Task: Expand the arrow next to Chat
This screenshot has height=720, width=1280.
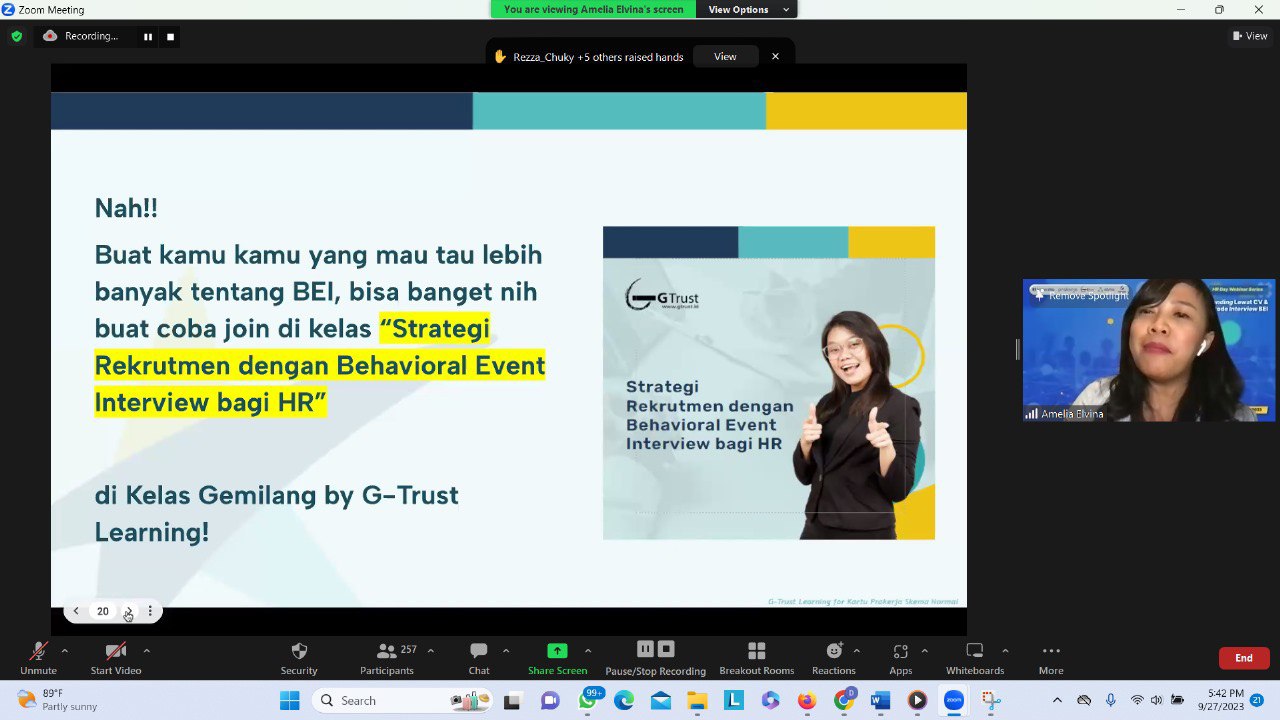Action: [x=506, y=651]
